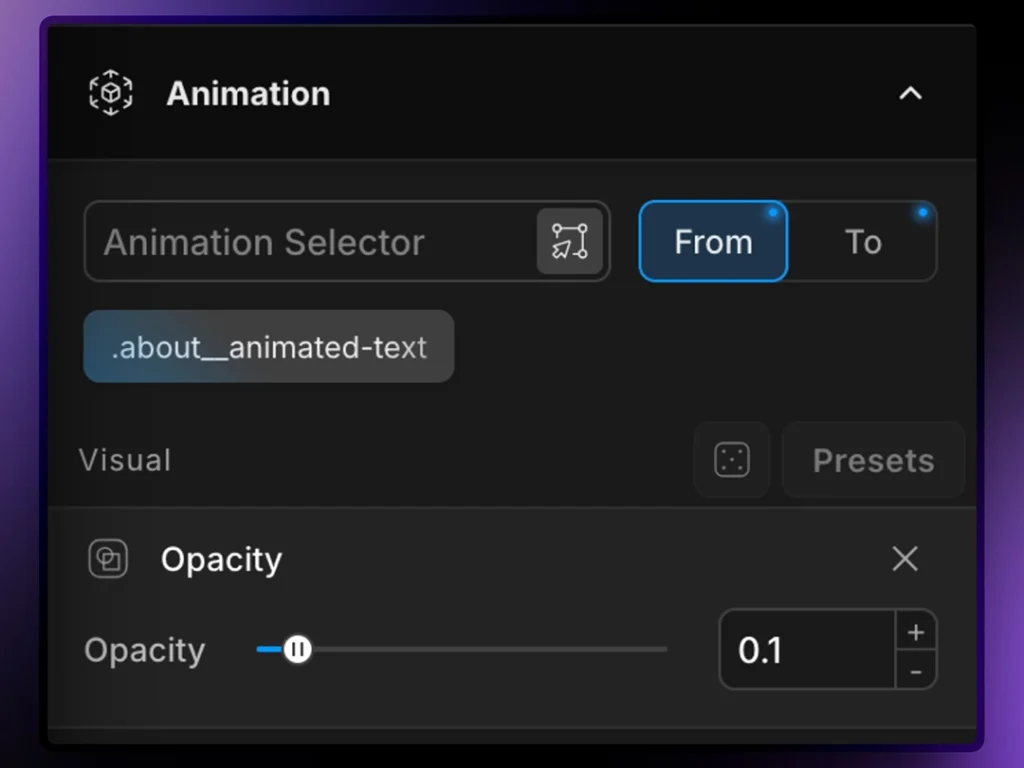Click the .about__animated-text selector chip
The height and width of the screenshot is (768, 1024).
pos(268,347)
